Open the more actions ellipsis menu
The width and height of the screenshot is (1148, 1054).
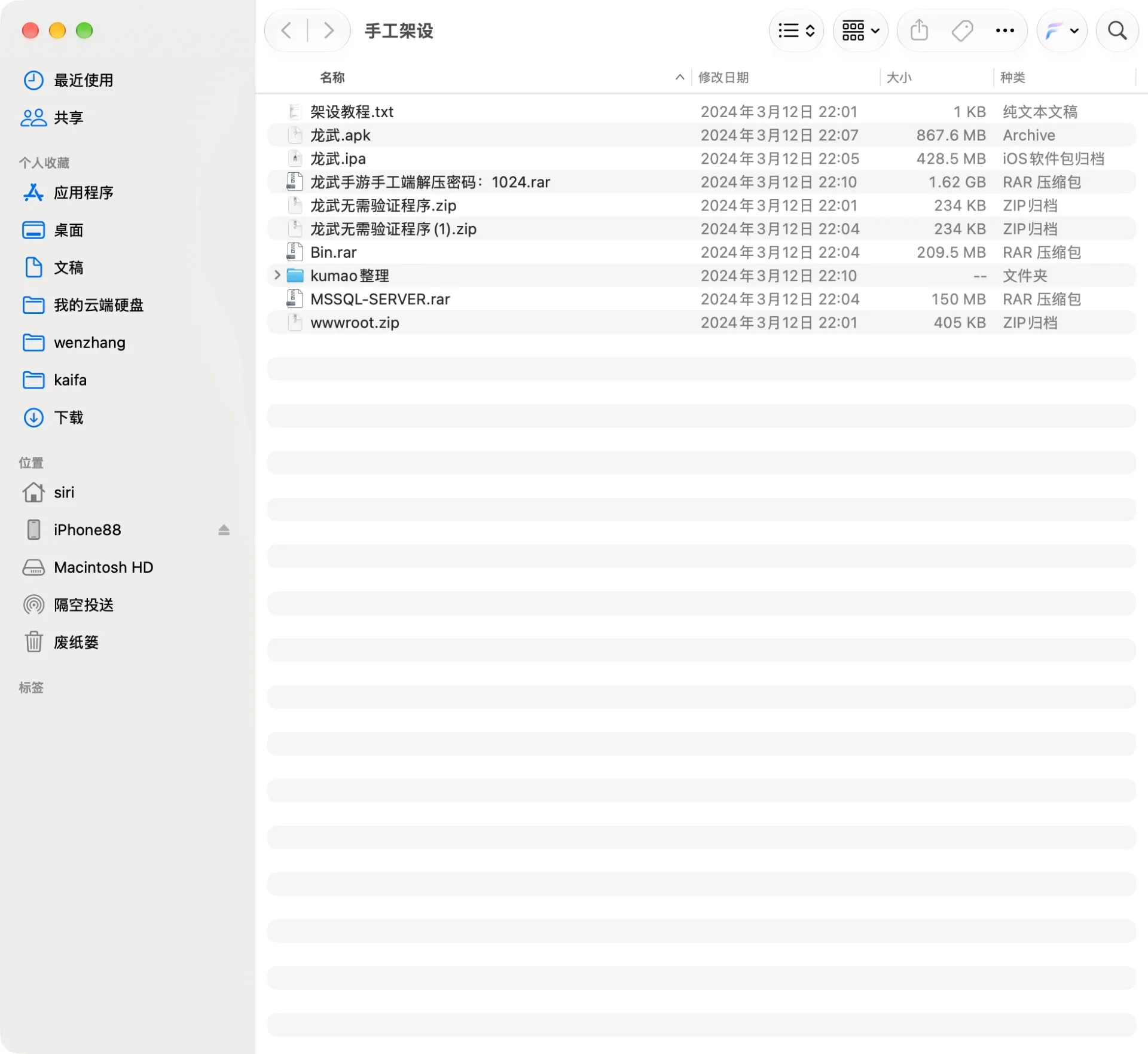[1005, 30]
